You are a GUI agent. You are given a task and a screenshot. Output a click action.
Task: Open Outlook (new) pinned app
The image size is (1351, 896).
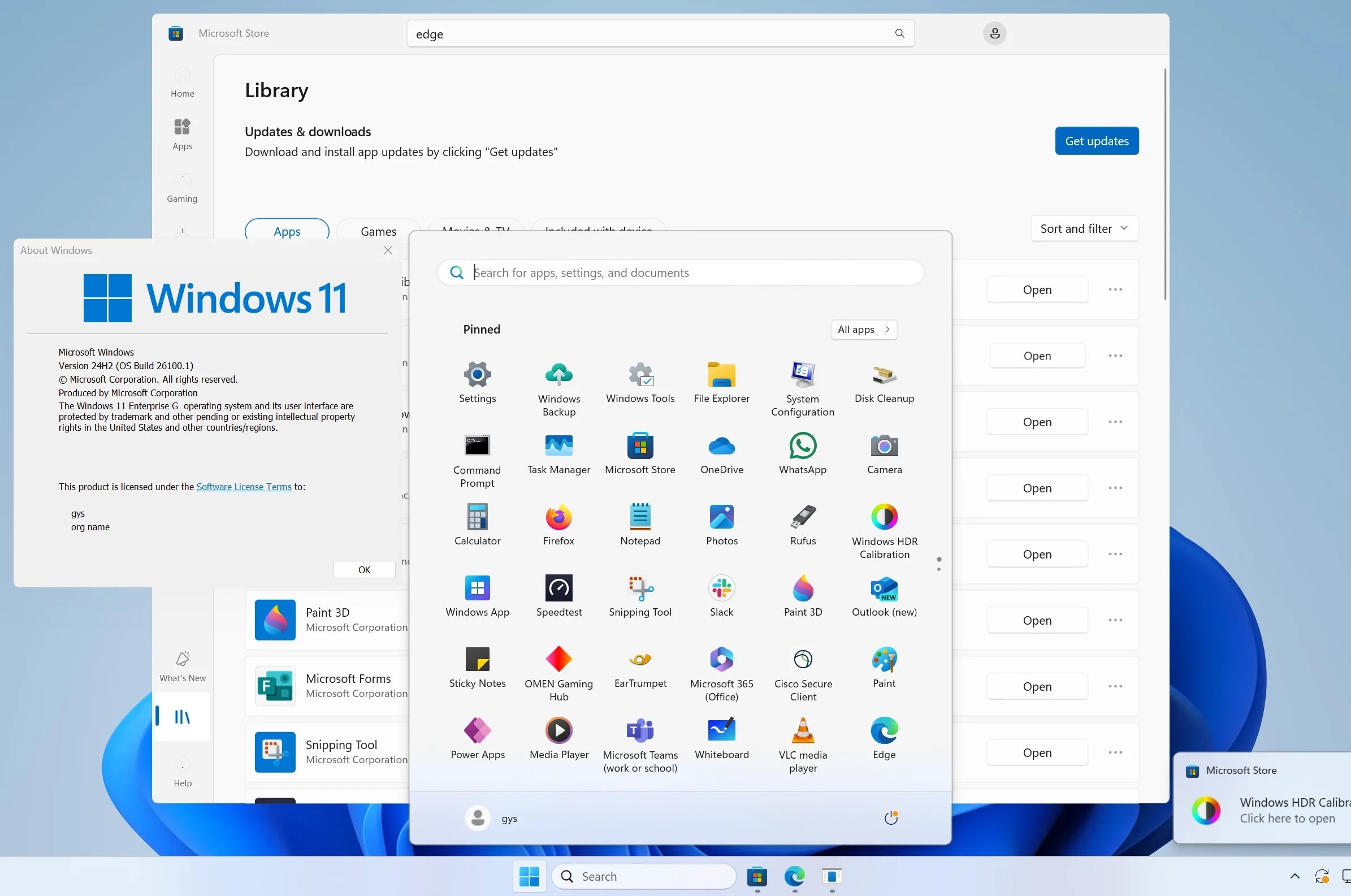tap(884, 596)
